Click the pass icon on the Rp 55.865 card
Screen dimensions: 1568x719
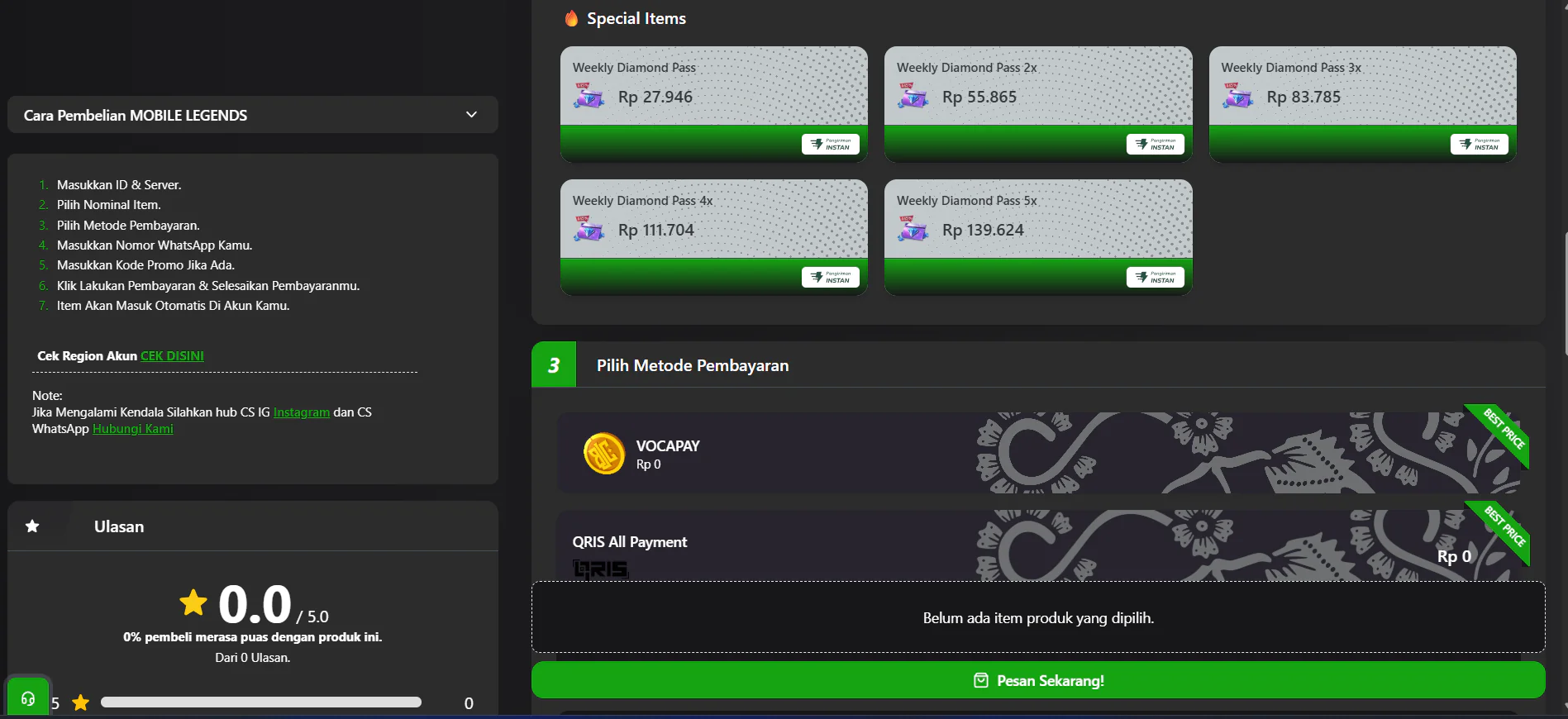(x=913, y=96)
